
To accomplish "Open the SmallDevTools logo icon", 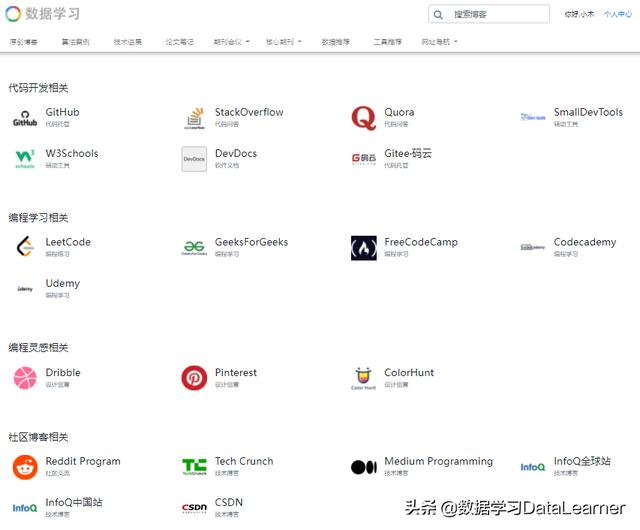I will point(533,117).
